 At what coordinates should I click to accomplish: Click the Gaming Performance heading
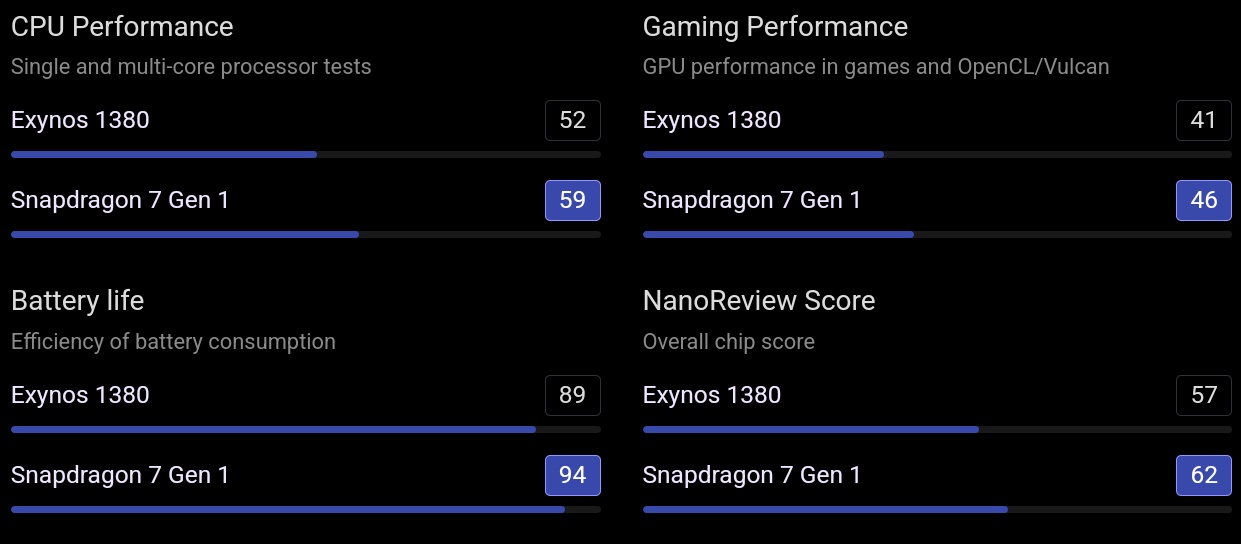coord(775,27)
